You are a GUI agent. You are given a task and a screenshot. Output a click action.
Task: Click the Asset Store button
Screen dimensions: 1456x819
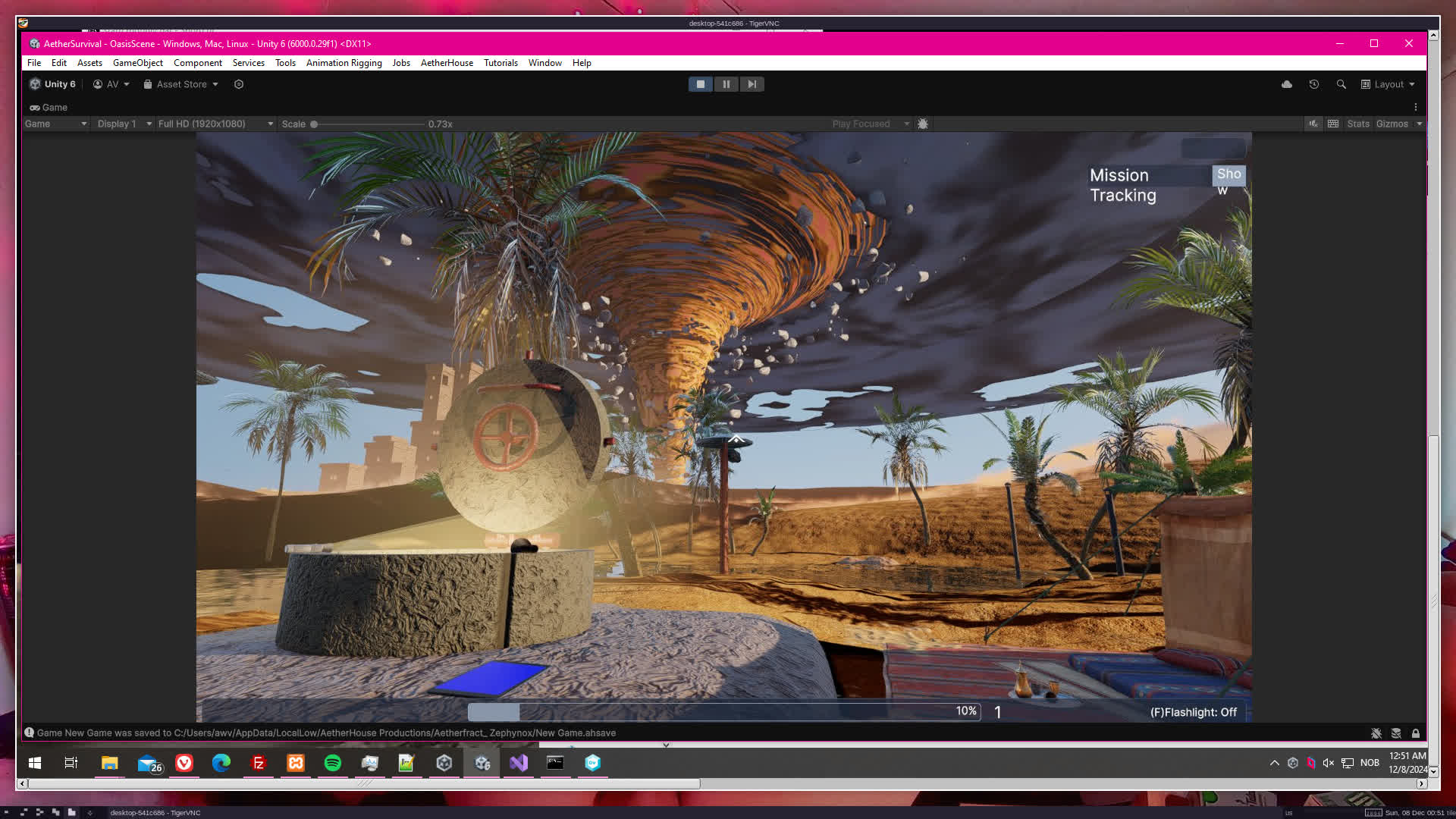181,84
